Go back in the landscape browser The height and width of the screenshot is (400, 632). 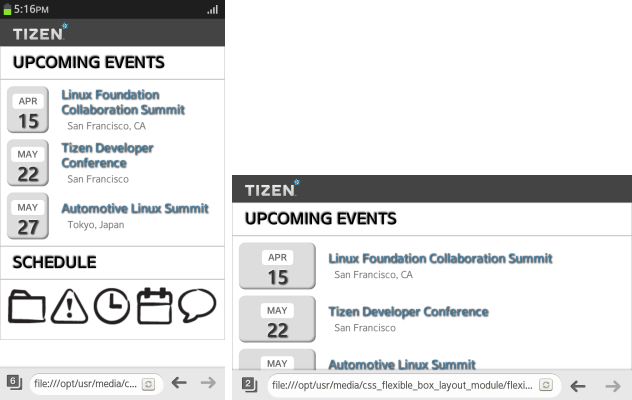578,384
